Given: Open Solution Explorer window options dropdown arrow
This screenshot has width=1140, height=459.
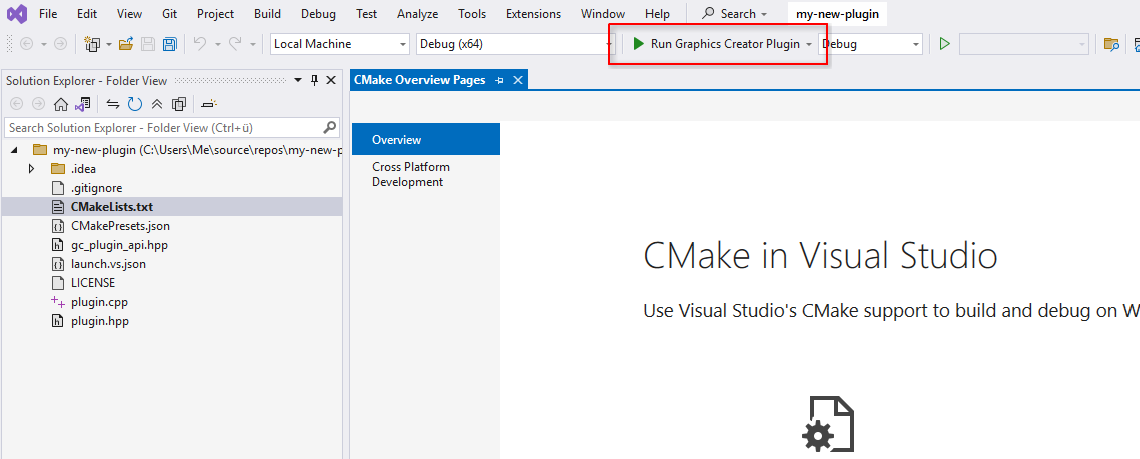Looking at the screenshot, I should (298, 80).
